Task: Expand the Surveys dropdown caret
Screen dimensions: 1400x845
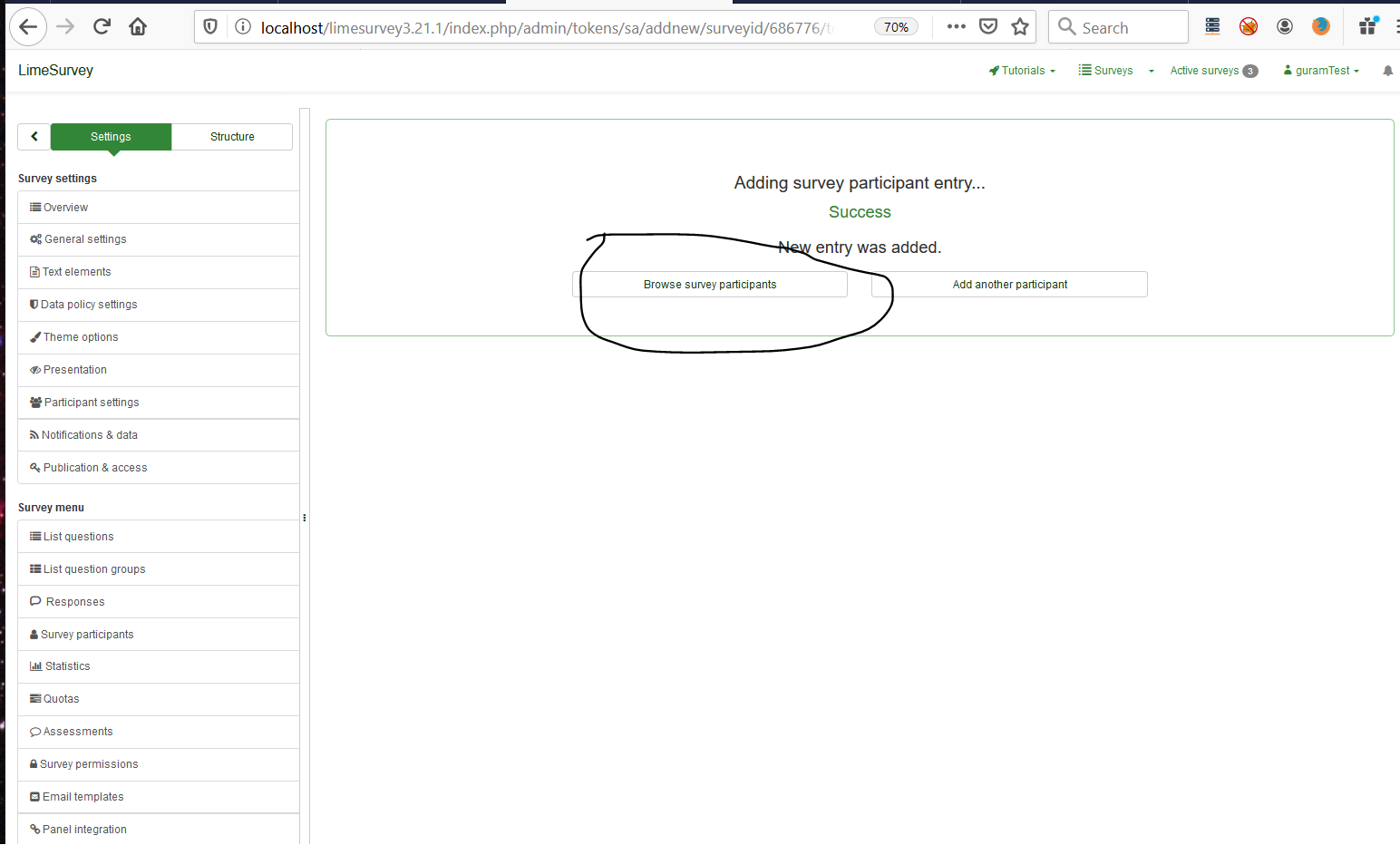Action: 1151,71
